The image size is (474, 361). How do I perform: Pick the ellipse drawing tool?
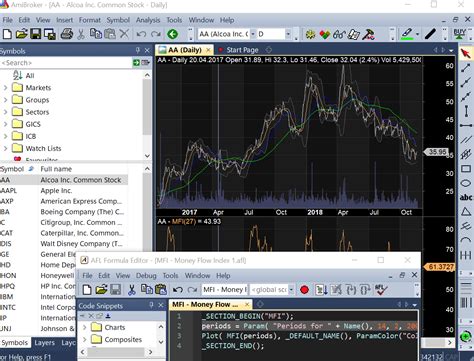point(466,183)
